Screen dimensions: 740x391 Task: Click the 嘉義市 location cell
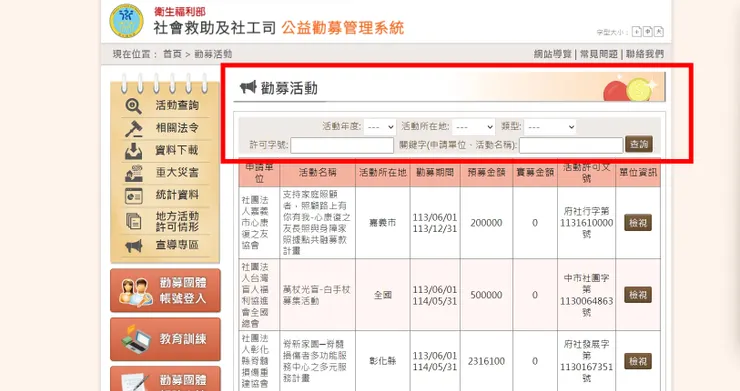coord(383,222)
